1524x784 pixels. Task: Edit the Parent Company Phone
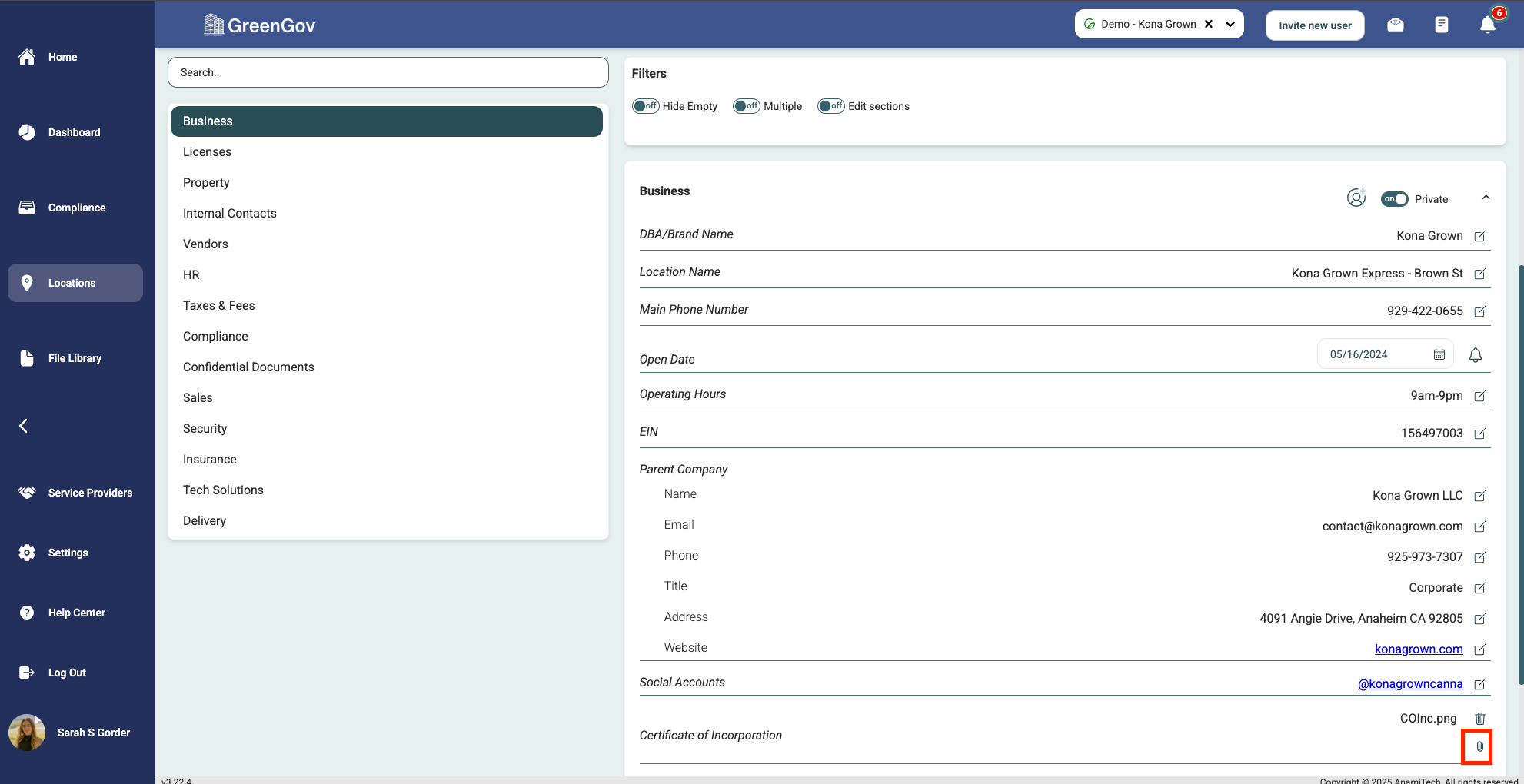pos(1479,557)
